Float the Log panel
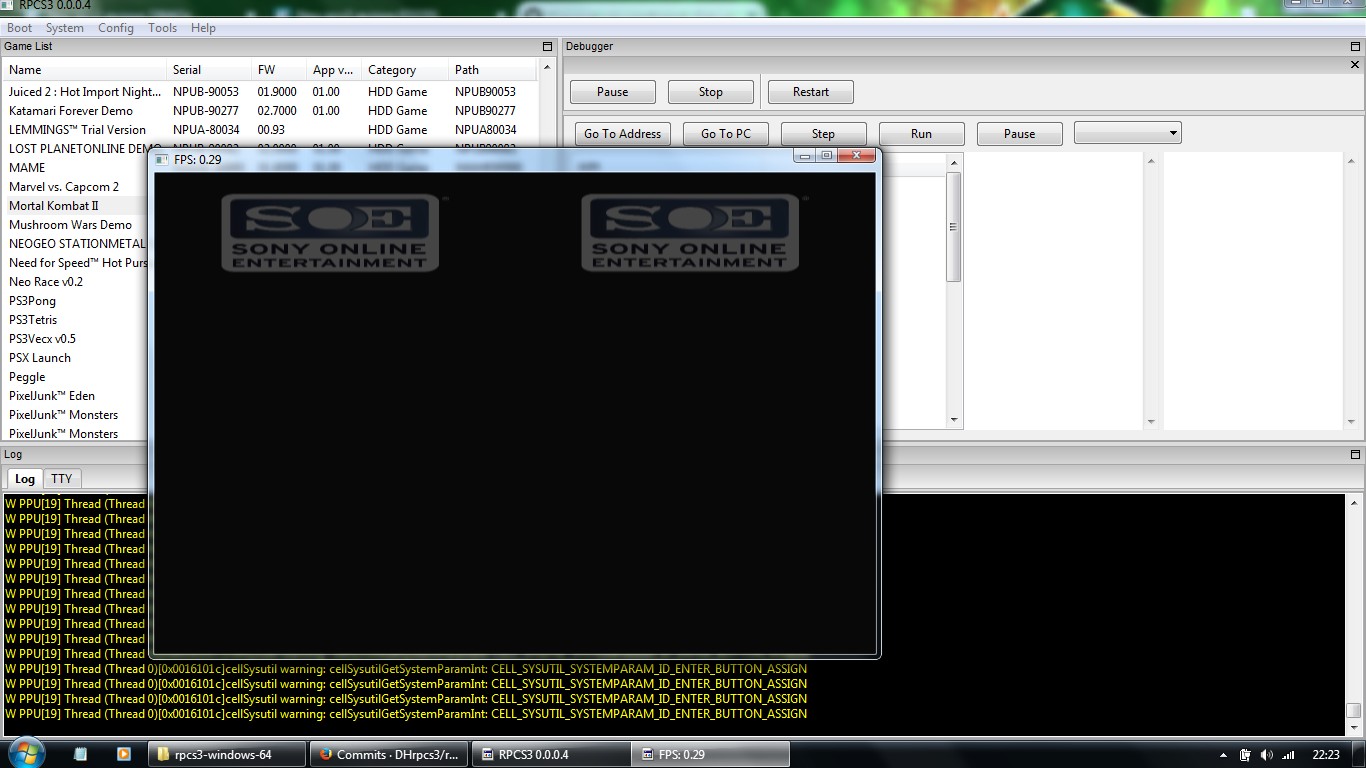This screenshot has height=768, width=1366. [x=1355, y=455]
